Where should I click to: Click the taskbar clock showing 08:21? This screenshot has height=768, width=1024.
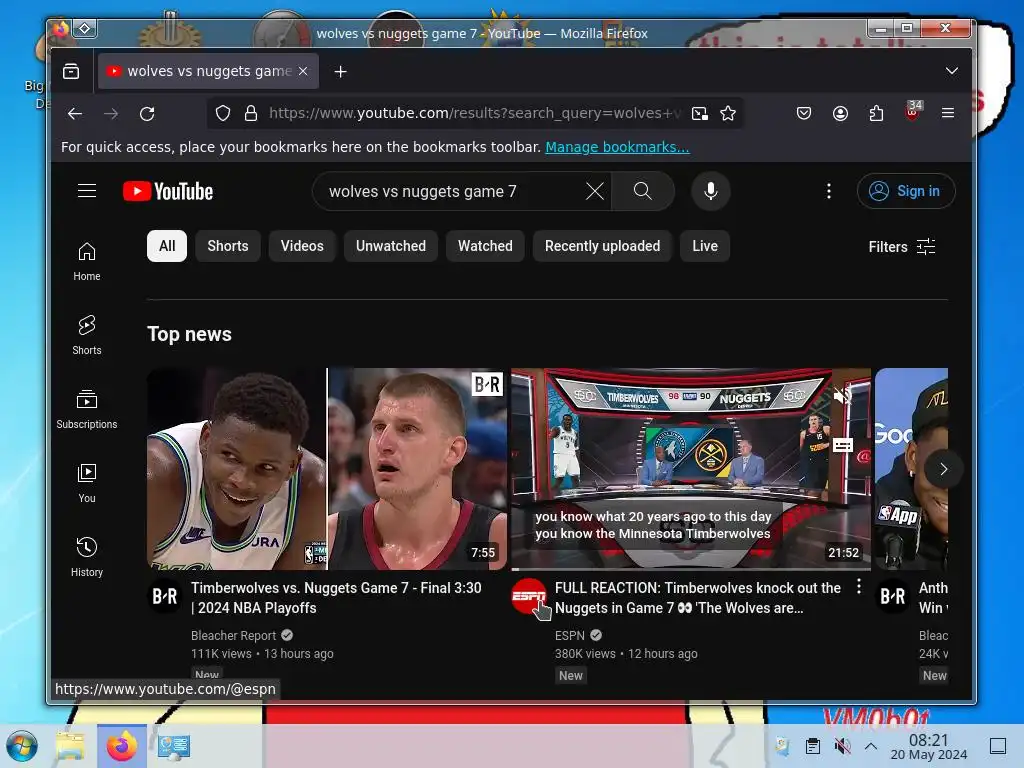click(929, 746)
